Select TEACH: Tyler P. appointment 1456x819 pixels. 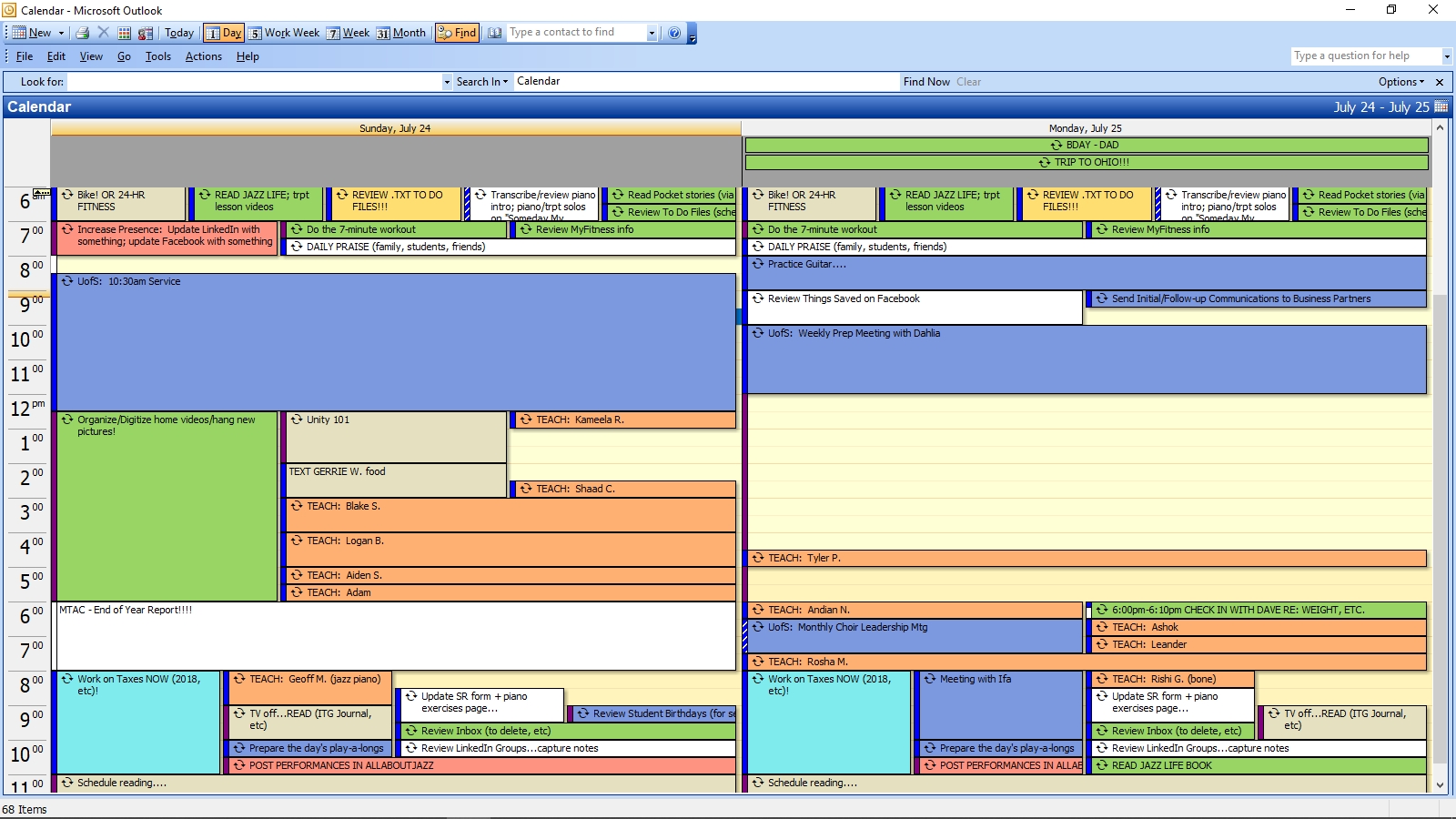[1086, 558]
